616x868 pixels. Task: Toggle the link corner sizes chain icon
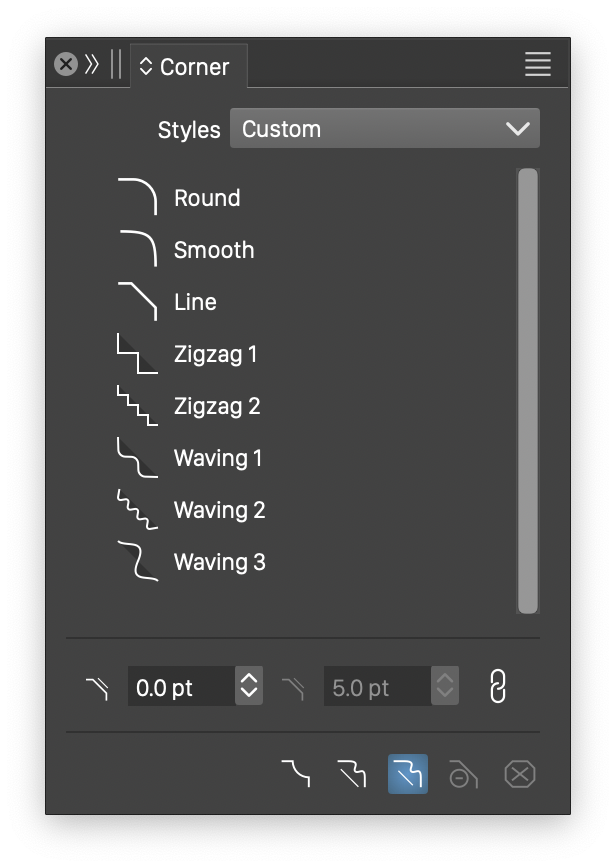[x=497, y=687]
